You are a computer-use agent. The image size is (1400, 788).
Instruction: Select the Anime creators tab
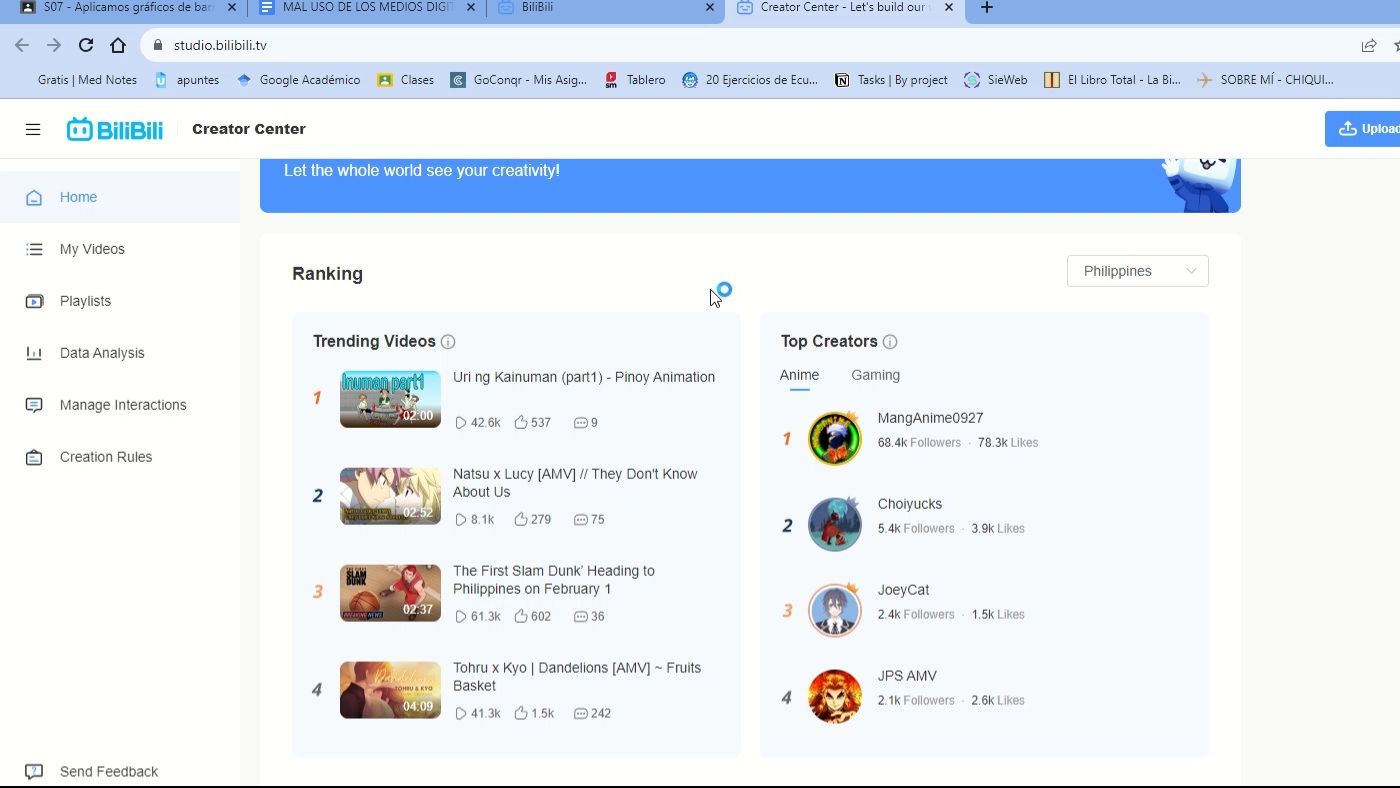click(x=799, y=375)
